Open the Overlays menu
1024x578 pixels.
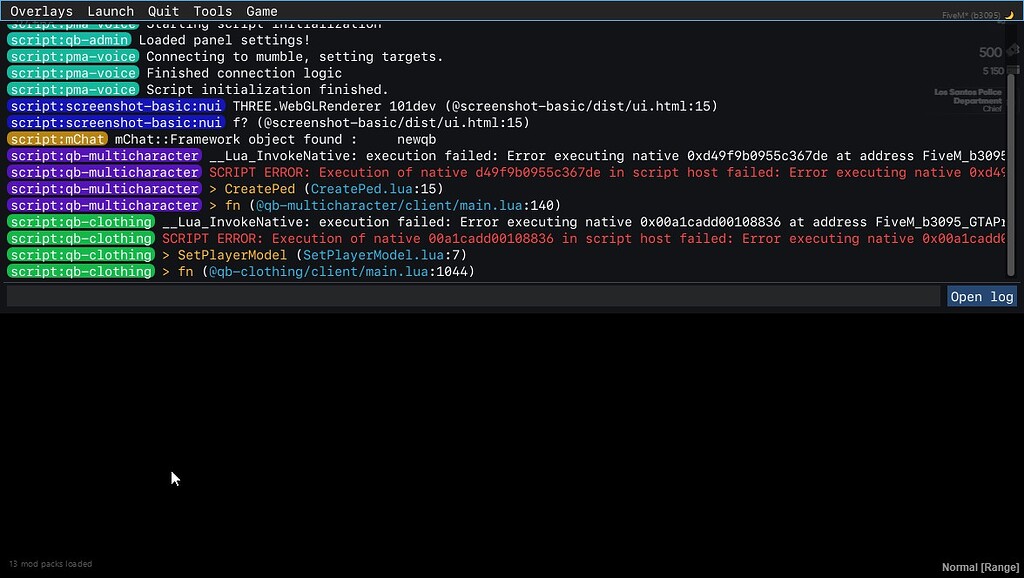[41, 11]
